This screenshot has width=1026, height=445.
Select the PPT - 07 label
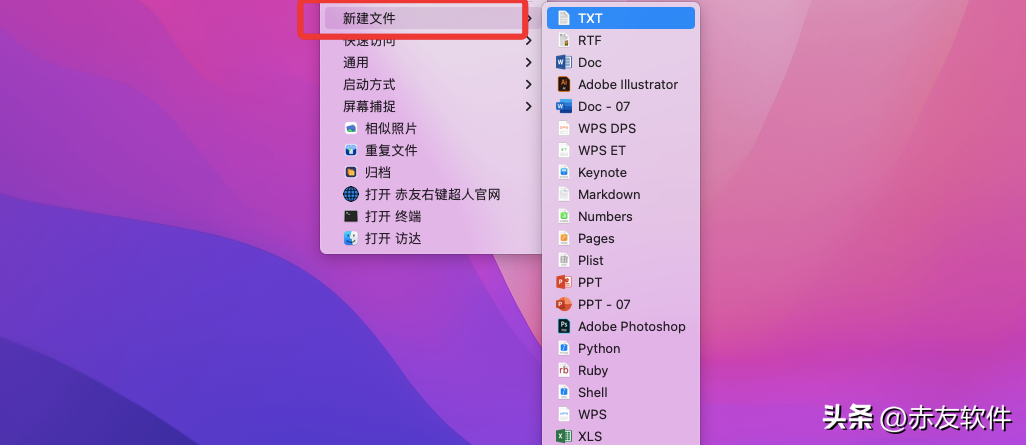[604, 304]
